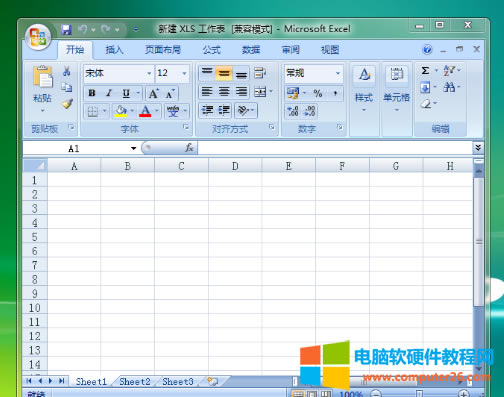Open Cells dropdown
Screen dimensions: 504x397
tap(397, 88)
